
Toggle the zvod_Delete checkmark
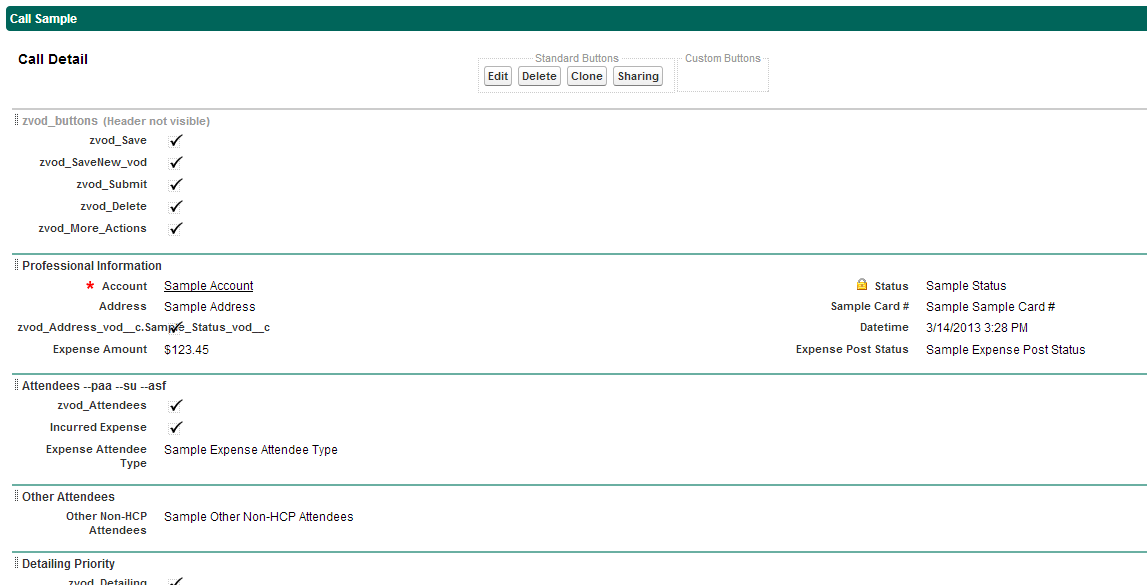click(176, 207)
